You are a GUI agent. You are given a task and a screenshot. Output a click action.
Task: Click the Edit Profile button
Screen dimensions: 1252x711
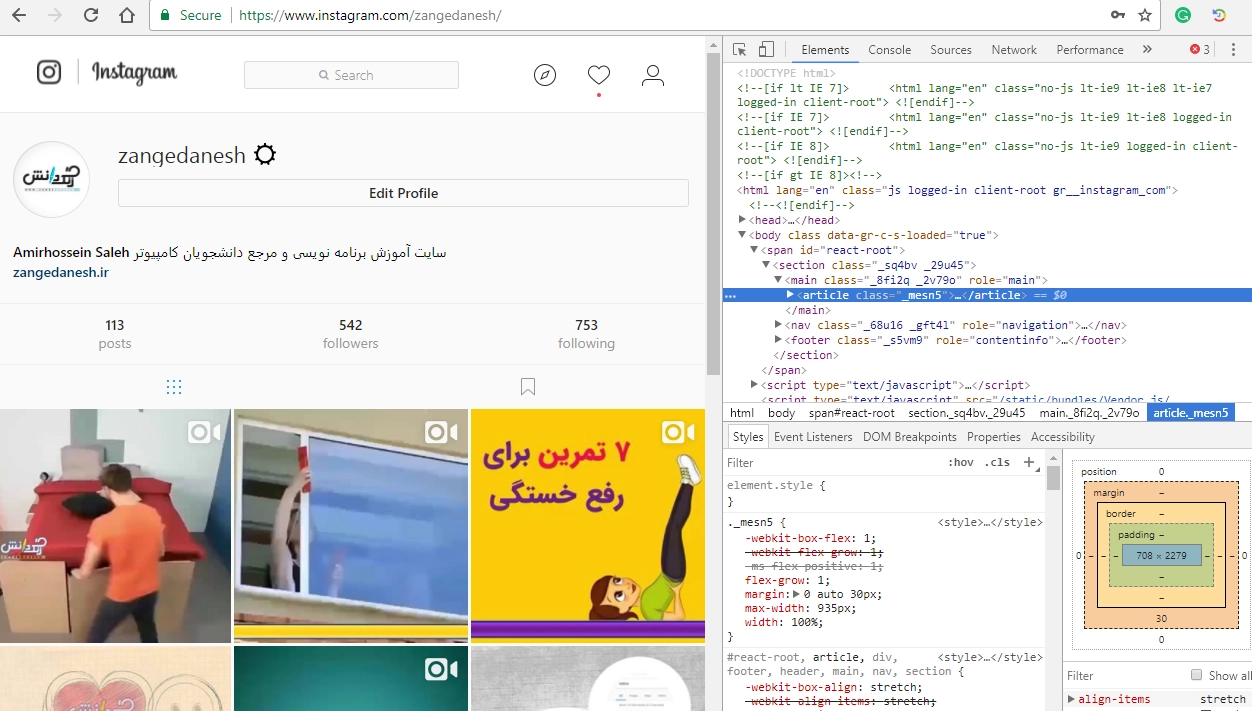403,193
